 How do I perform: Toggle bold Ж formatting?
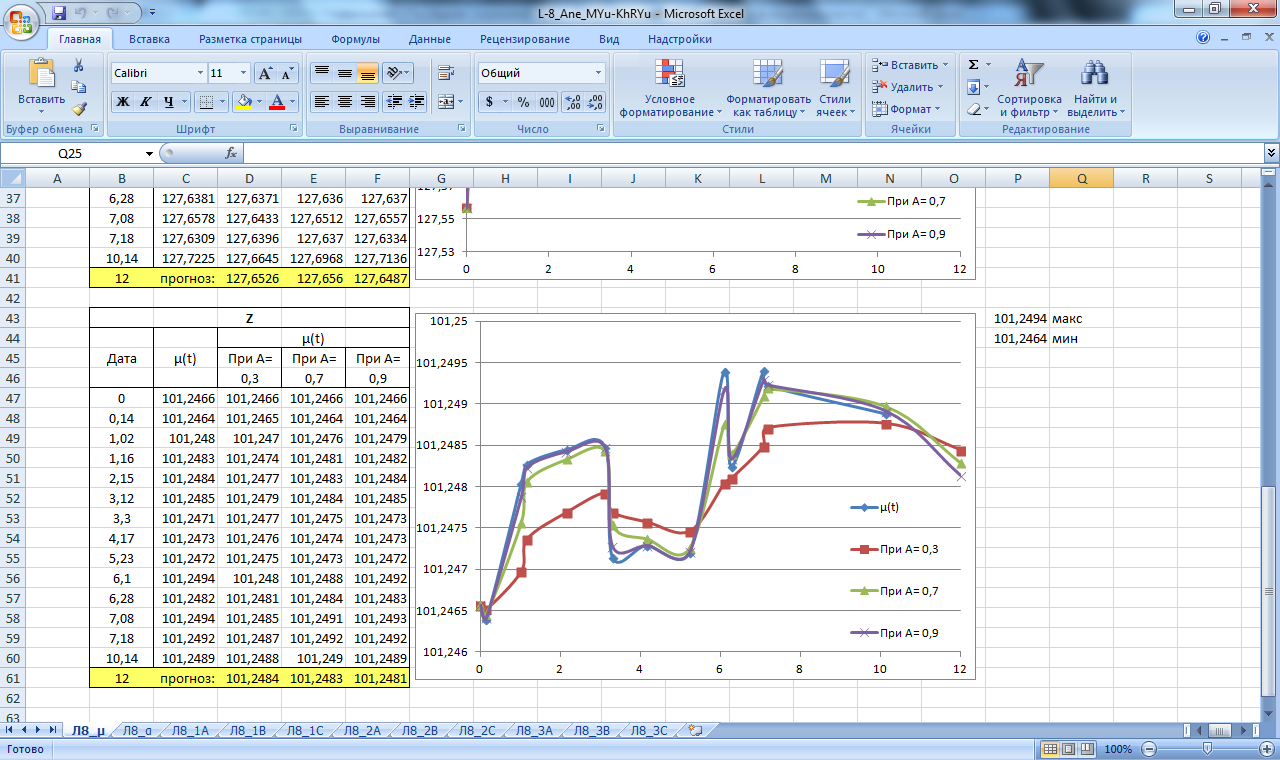(123, 101)
